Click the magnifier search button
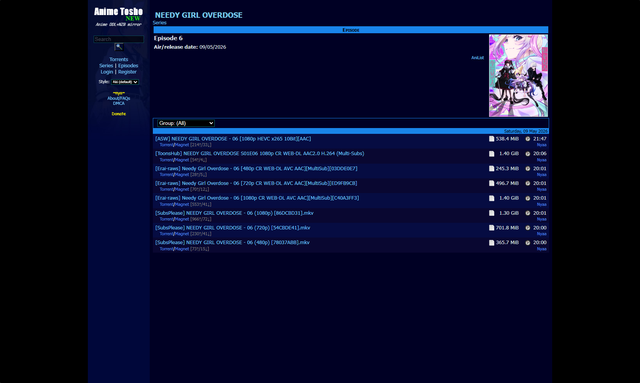The height and width of the screenshot is (383, 640). coord(118,47)
